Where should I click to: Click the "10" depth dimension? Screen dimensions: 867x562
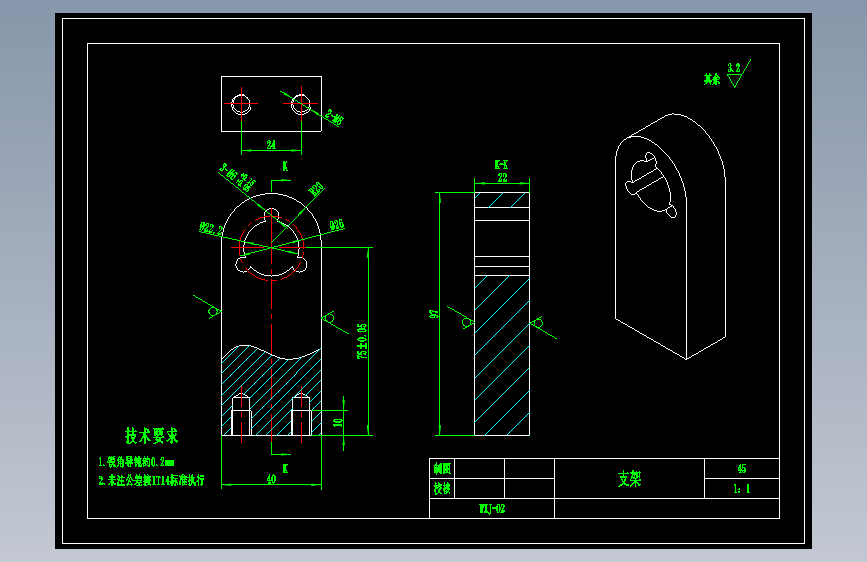click(338, 423)
